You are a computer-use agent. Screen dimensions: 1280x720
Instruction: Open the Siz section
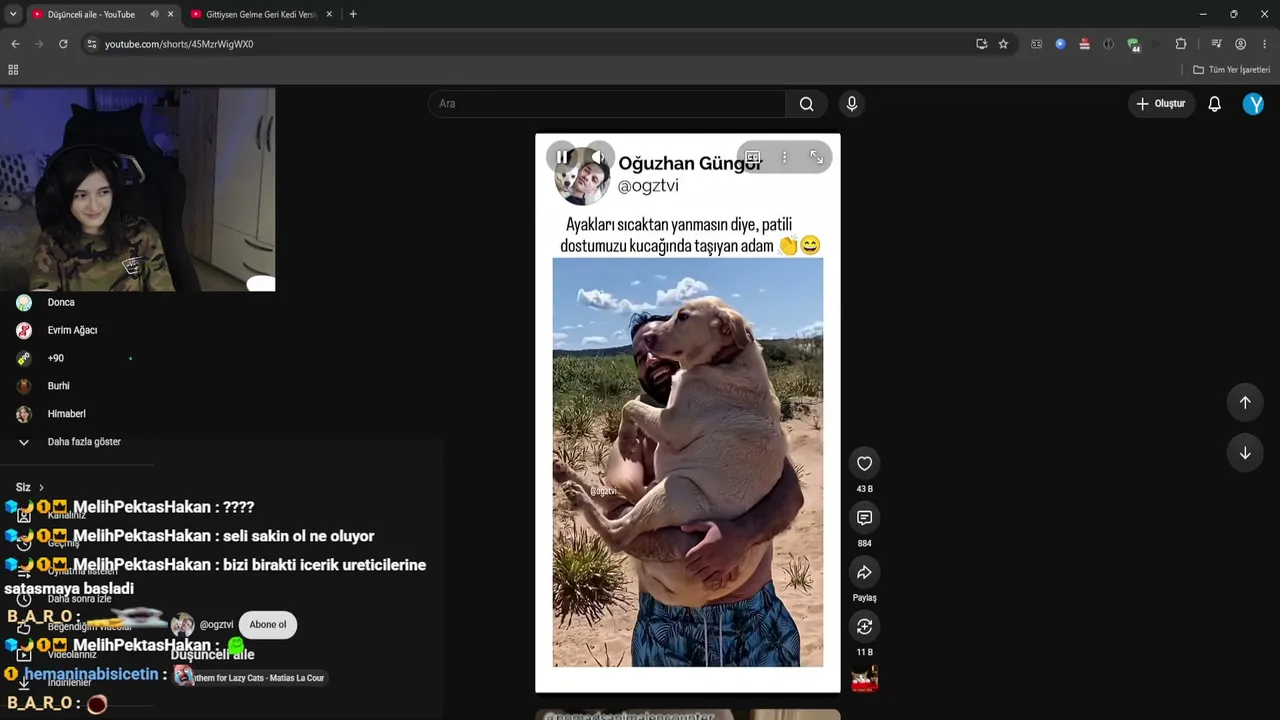[x=30, y=487]
